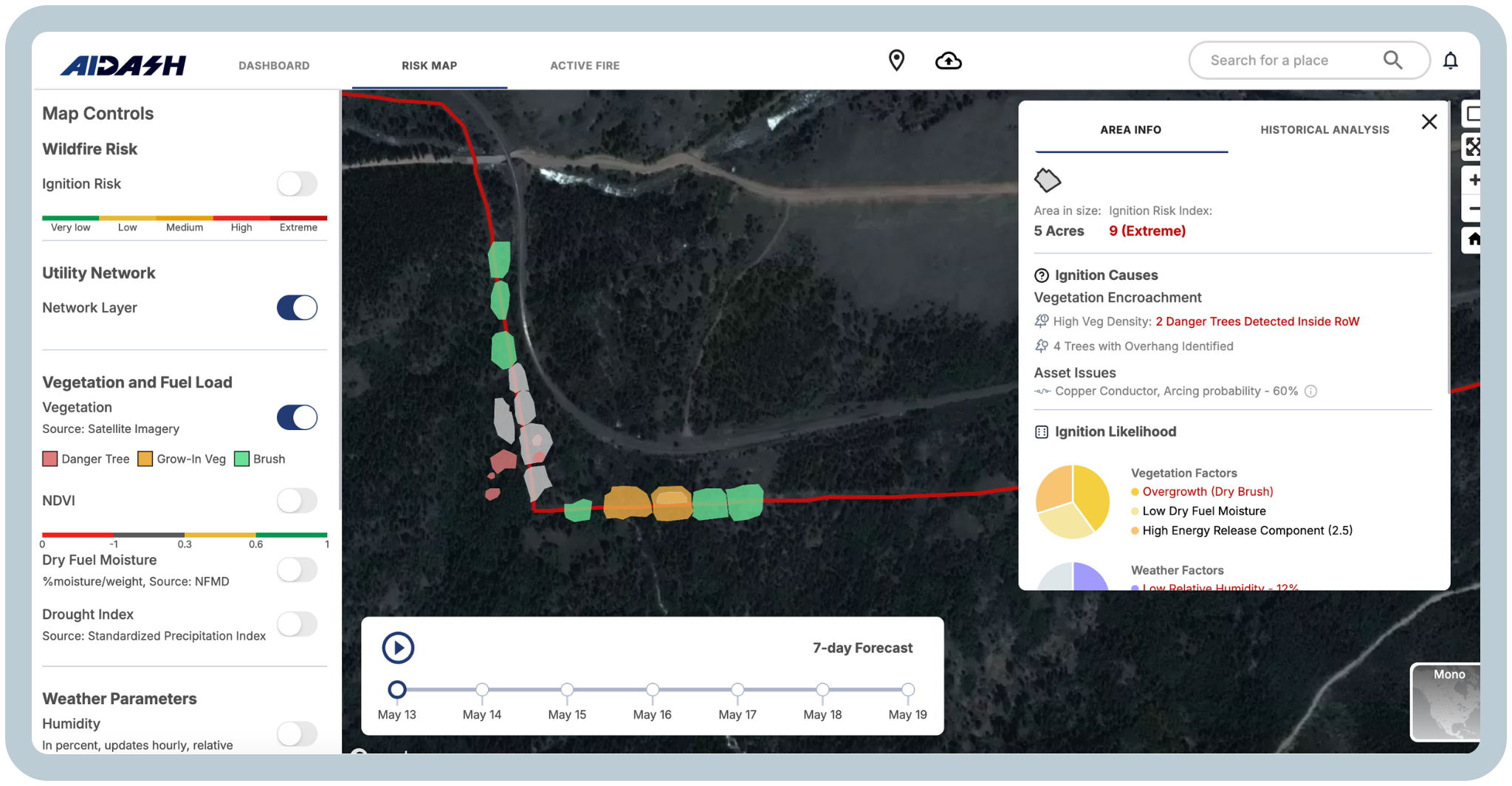Click the AiDash logo
Screen dimensions: 1512x786
pyautogui.click(x=123, y=66)
